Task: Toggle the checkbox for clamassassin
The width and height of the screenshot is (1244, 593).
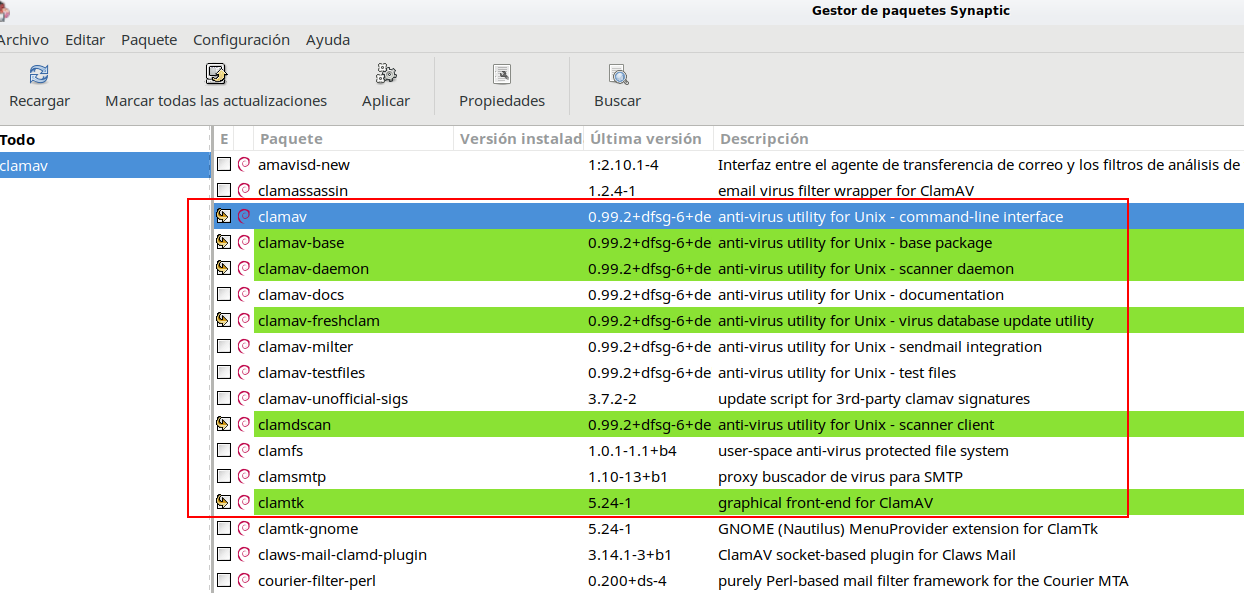Action: click(x=224, y=190)
